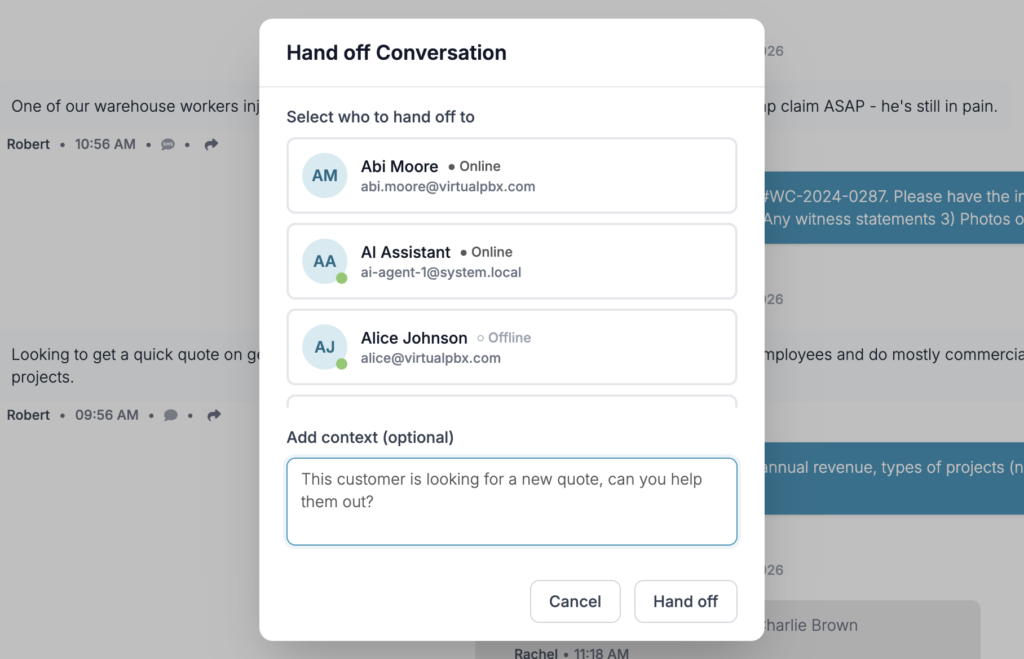The image size is (1024, 659).
Task: Select Abi Moore as the handoff recipient
Action: (x=511, y=176)
